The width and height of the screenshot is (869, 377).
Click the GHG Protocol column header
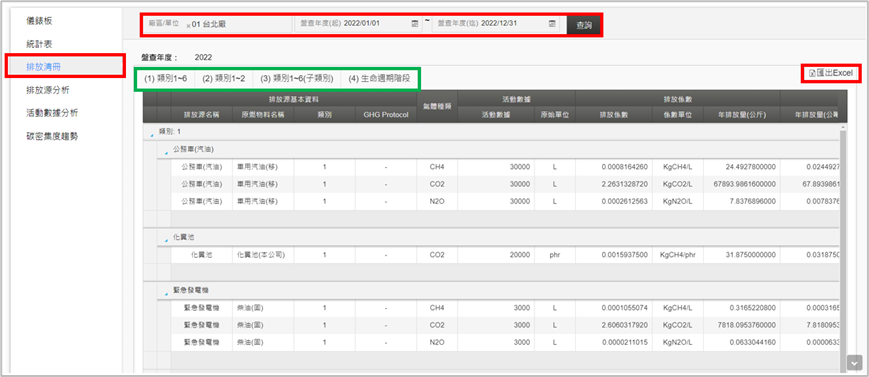click(x=386, y=115)
